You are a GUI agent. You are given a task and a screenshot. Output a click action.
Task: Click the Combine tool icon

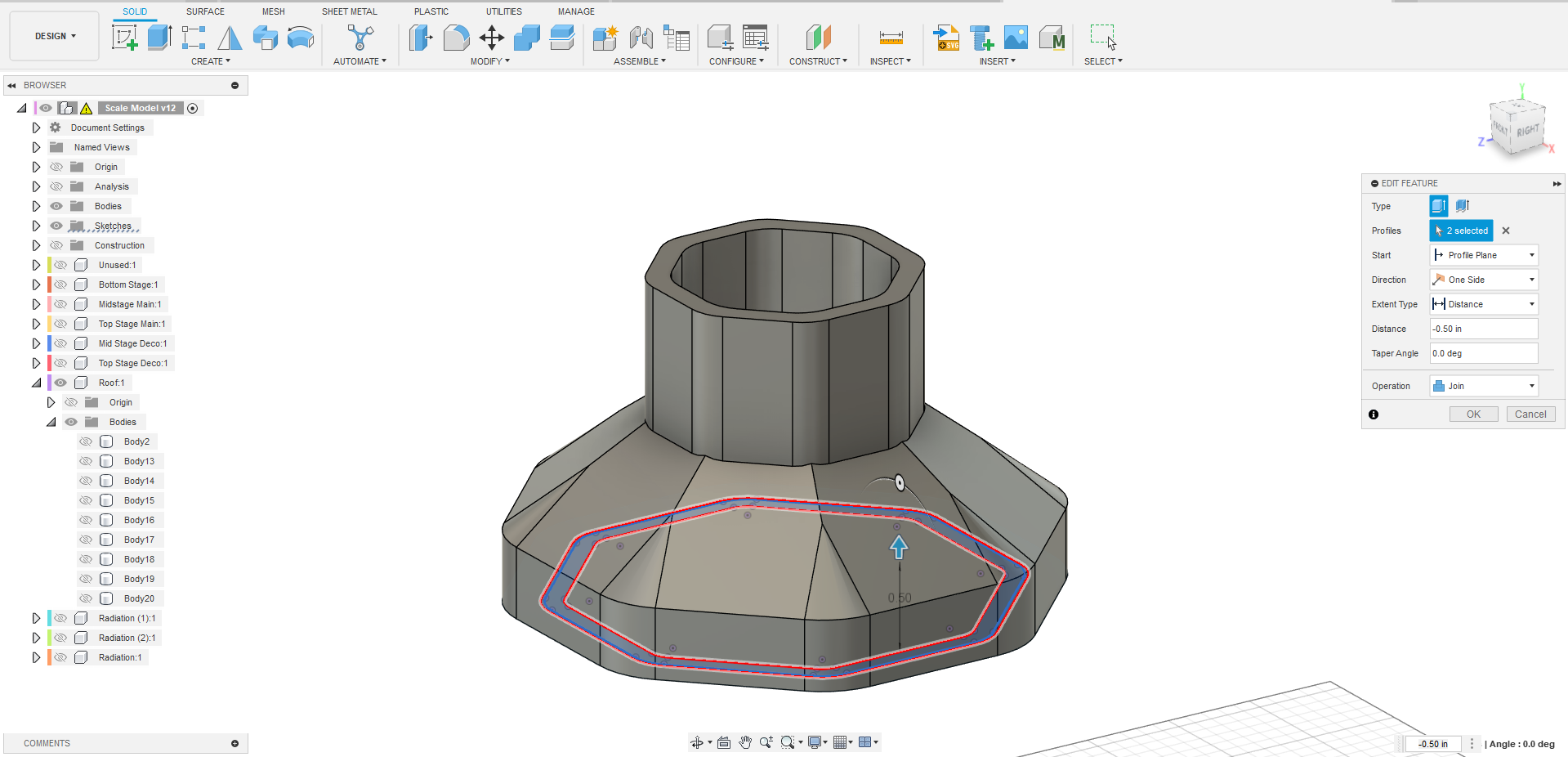tap(527, 37)
